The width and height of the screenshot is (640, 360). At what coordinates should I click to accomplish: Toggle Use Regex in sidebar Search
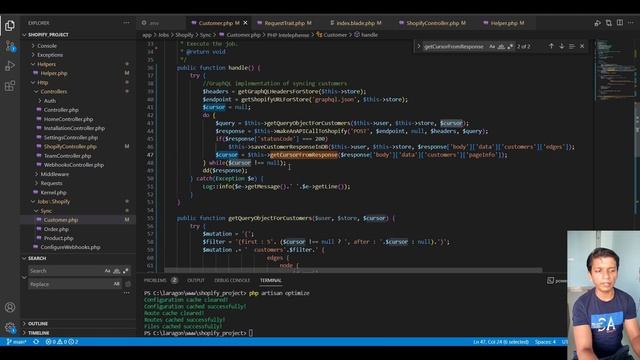click(125, 271)
